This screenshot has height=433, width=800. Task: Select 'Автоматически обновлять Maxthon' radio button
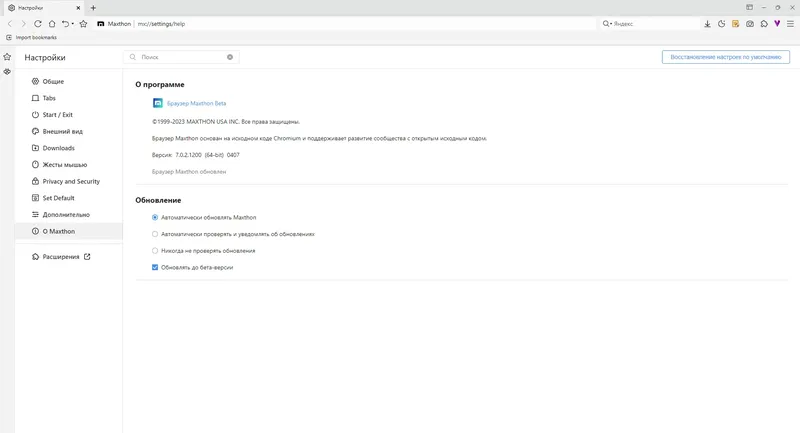(x=155, y=217)
